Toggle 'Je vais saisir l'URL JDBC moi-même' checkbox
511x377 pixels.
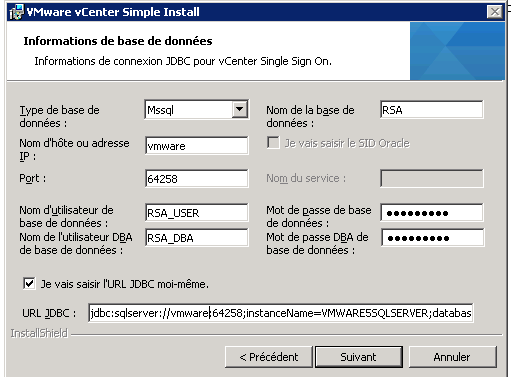pyautogui.click(x=29, y=284)
